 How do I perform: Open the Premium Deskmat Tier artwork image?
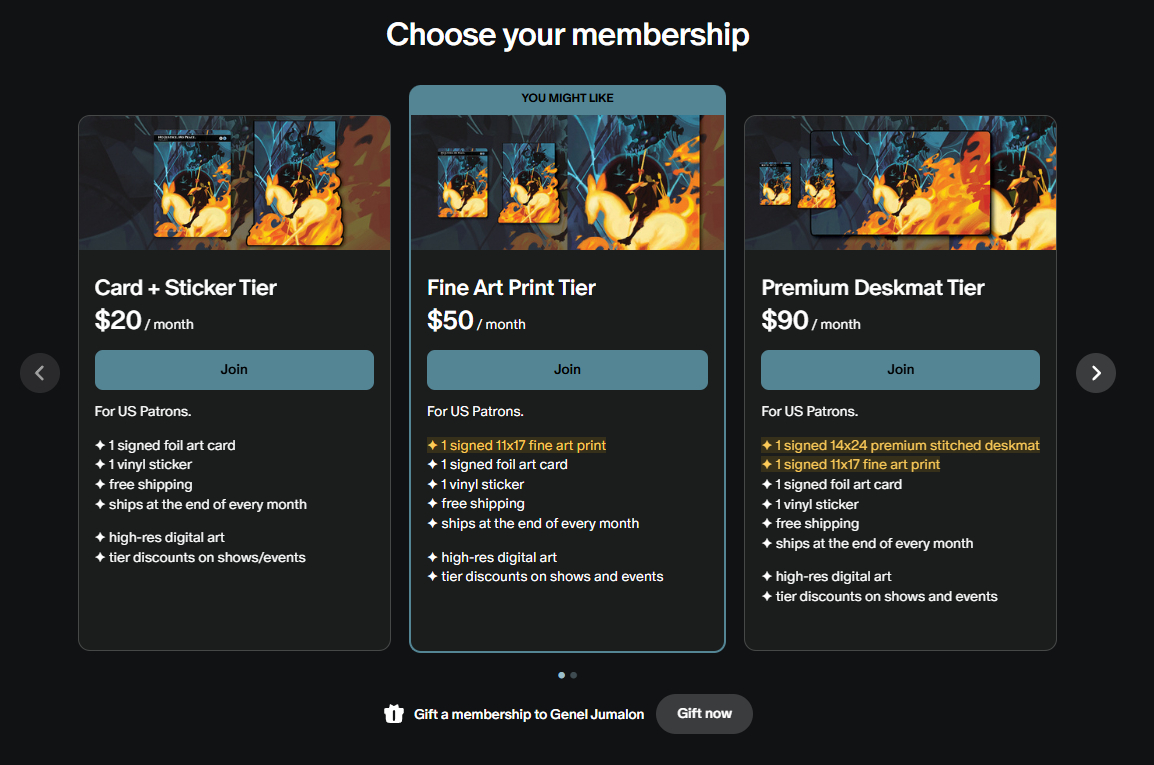pos(900,183)
